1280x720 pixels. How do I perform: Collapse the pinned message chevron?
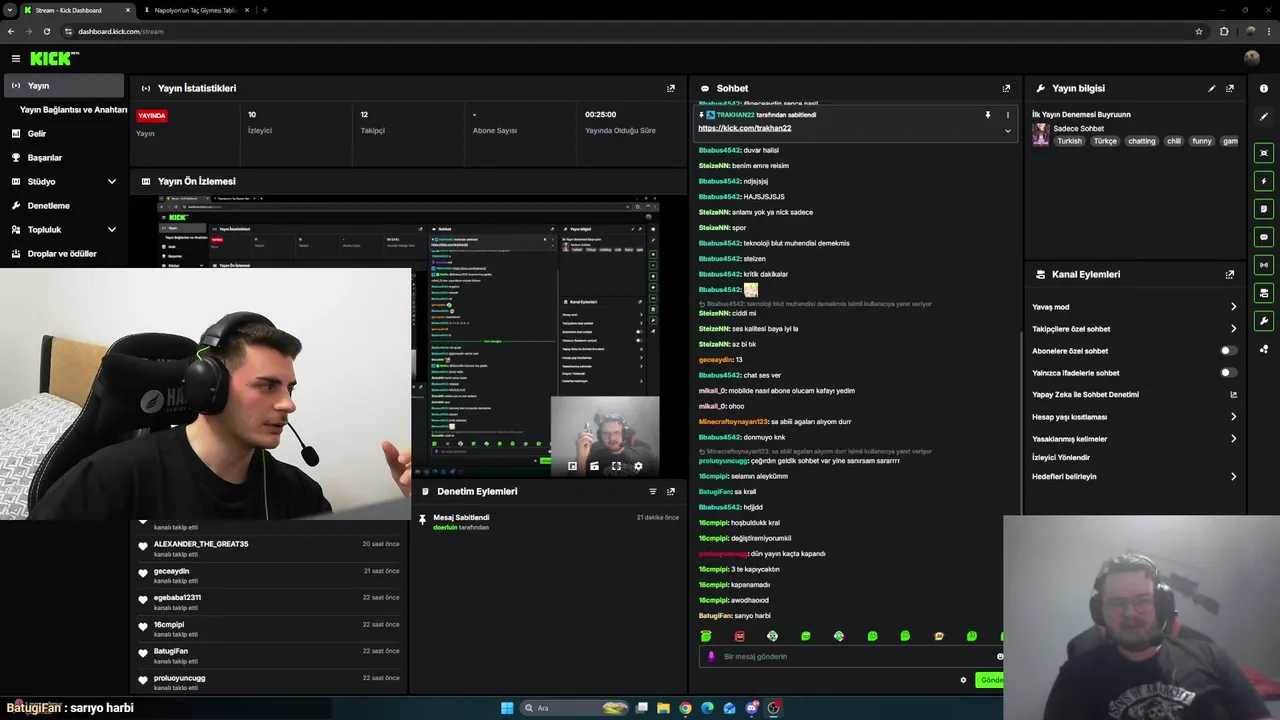click(x=1007, y=130)
